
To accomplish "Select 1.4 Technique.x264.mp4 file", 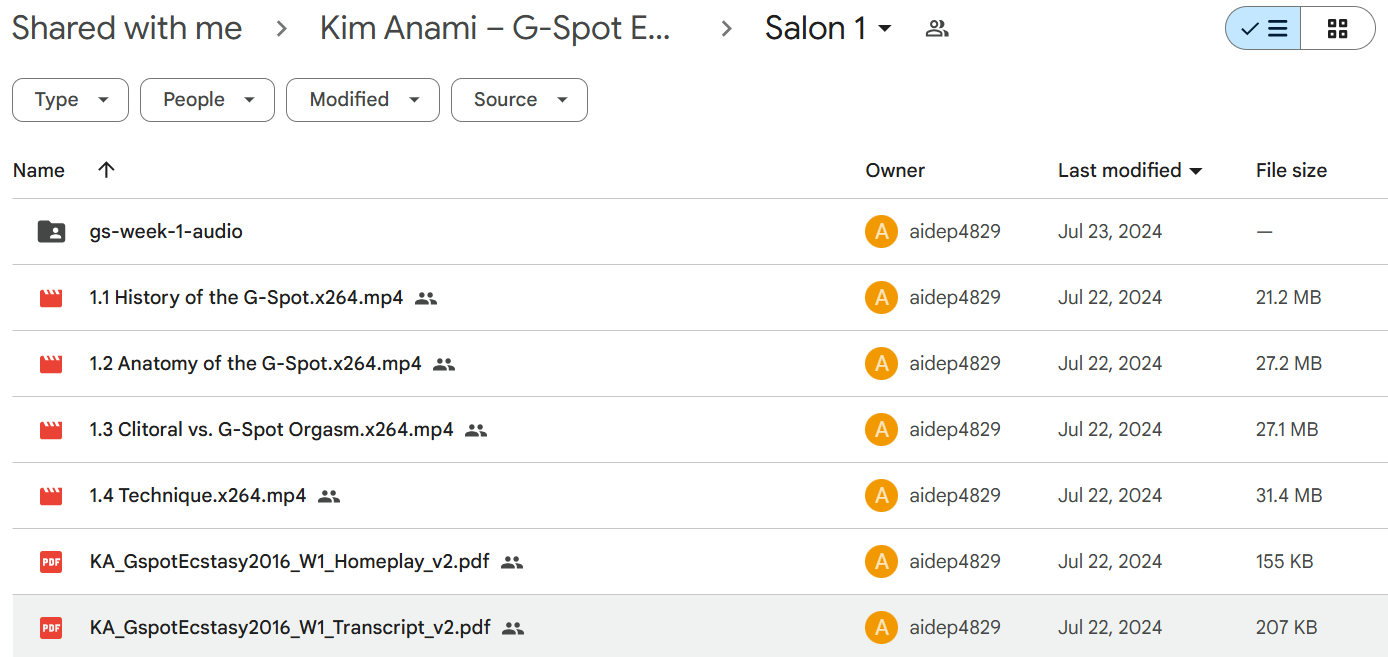I will [x=198, y=495].
